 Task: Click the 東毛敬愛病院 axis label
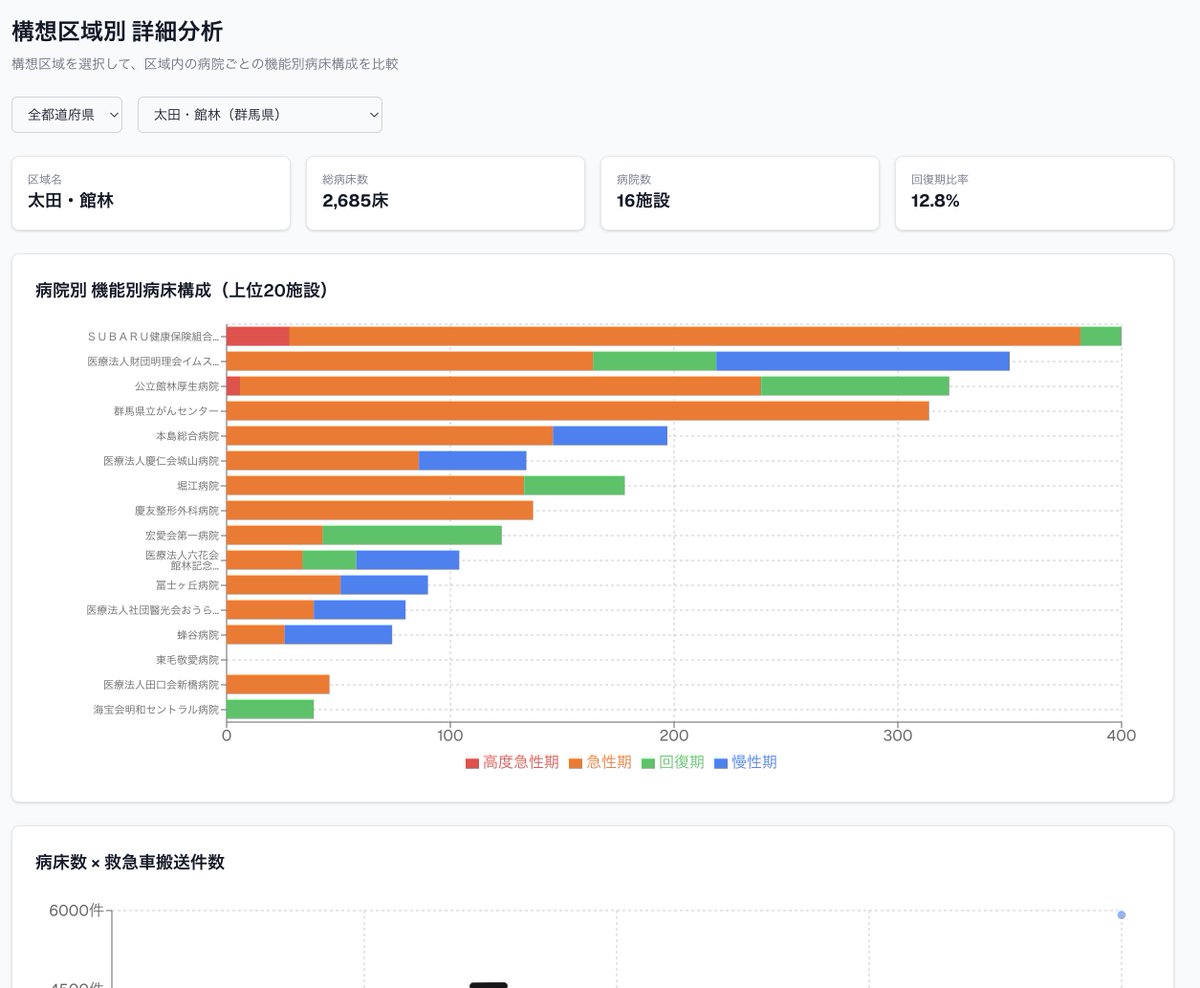(x=187, y=660)
